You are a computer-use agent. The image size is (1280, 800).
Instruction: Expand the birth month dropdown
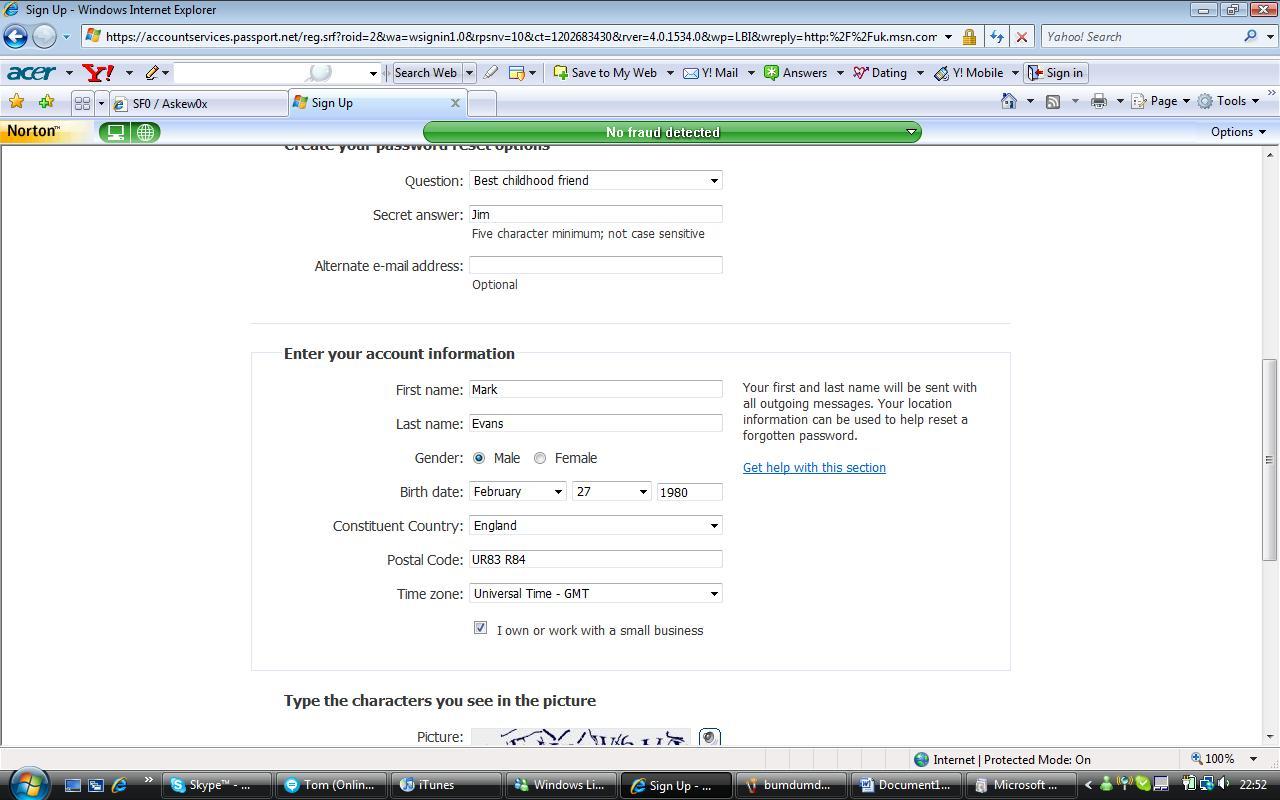(x=517, y=492)
